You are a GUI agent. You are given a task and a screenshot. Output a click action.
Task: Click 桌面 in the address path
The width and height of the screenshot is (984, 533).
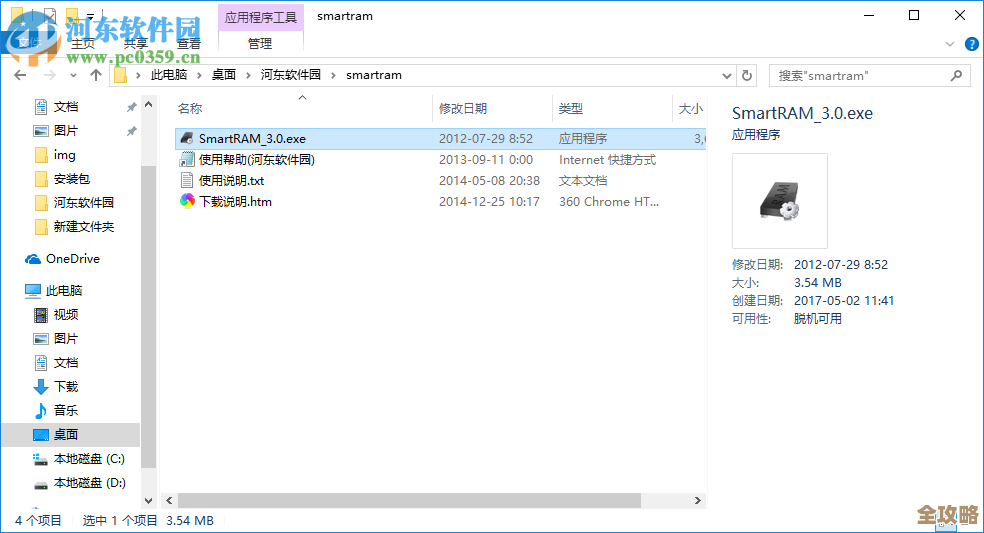223,75
